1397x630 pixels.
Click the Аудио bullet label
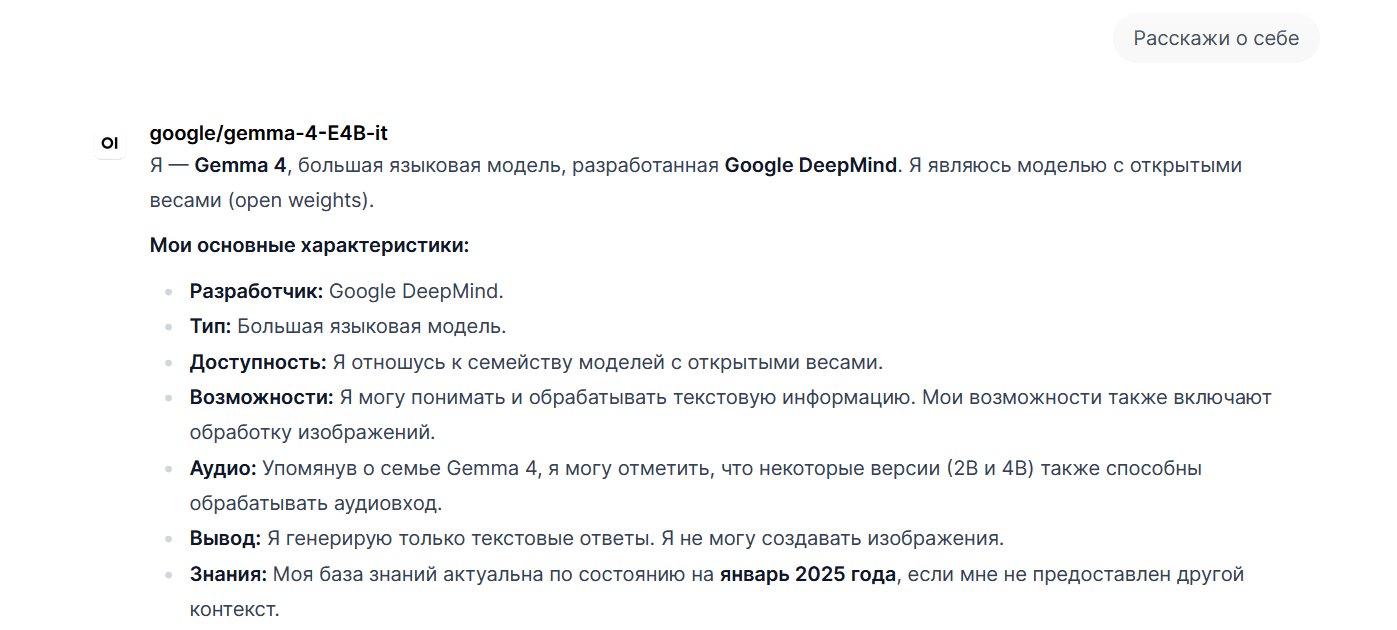(x=224, y=468)
